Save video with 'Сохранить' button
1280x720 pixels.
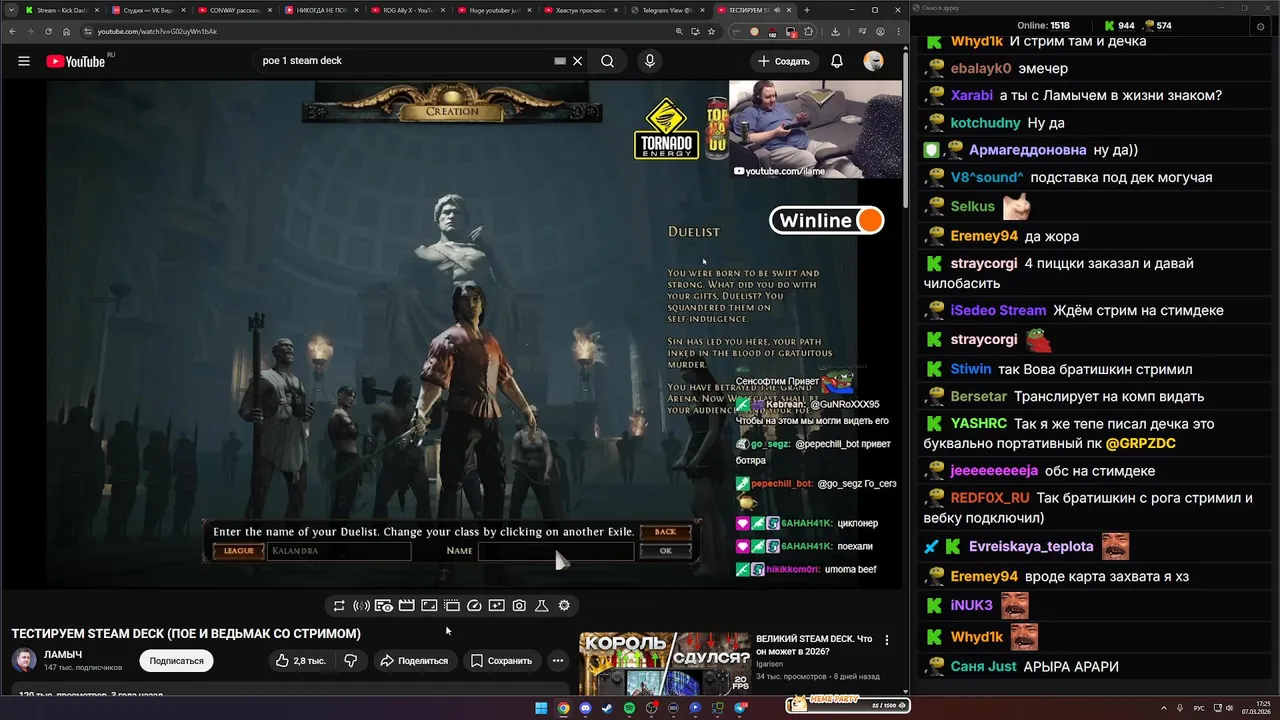tap(501, 661)
